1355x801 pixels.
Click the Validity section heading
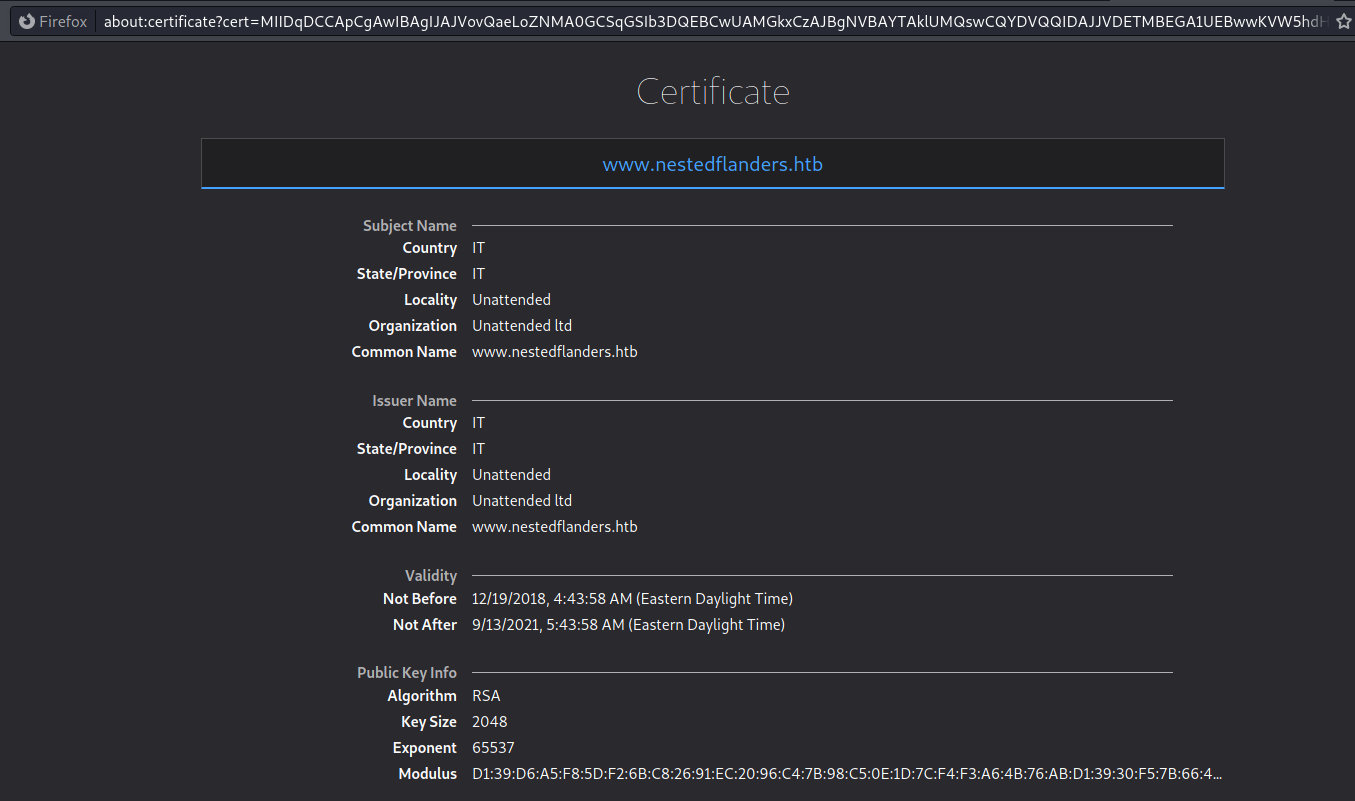(431, 576)
